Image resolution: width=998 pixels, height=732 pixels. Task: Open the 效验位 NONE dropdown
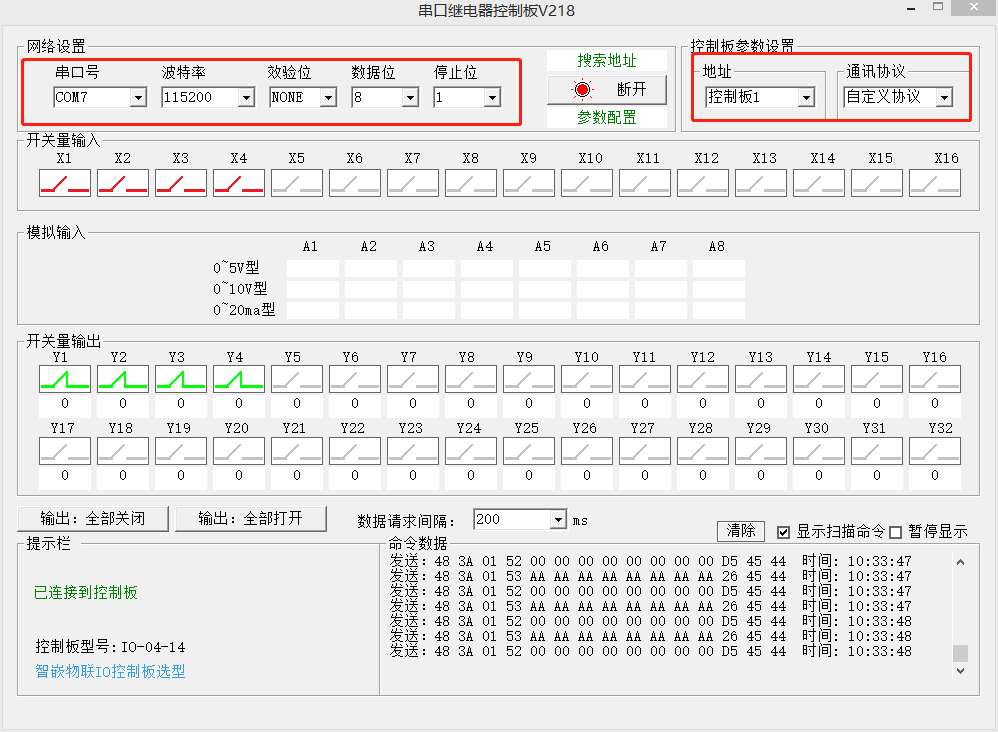coord(328,97)
